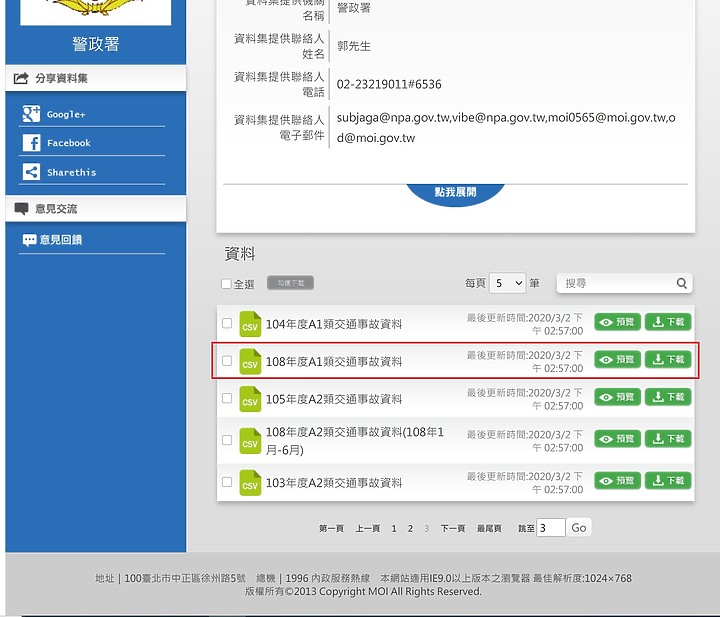Check the box for 108年度A1類交通事故資料

point(227,361)
